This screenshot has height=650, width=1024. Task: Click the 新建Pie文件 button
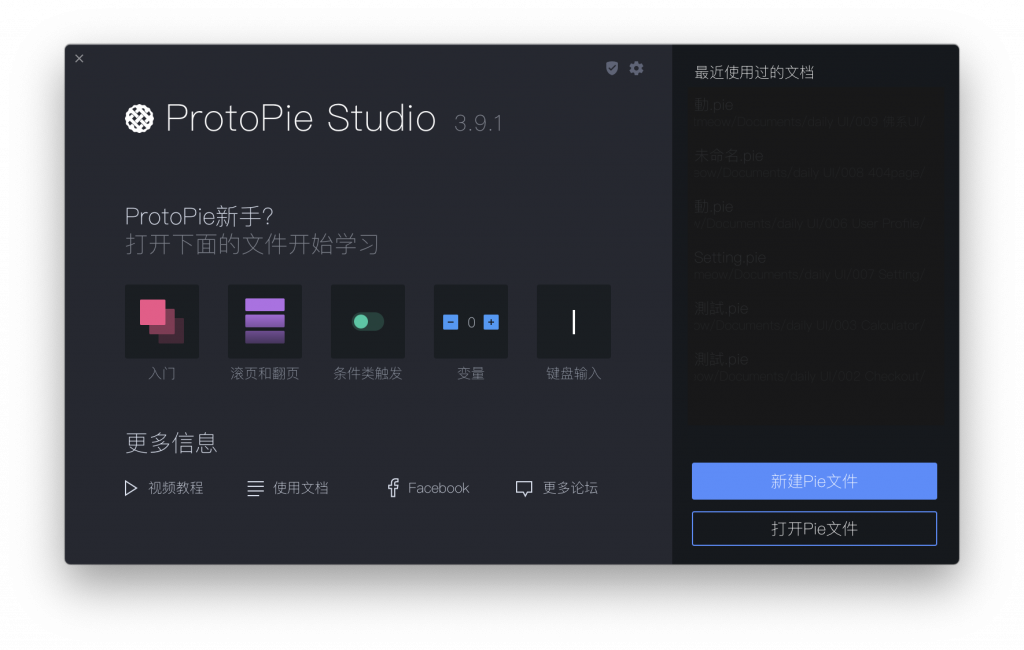pyautogui.click(x=814, y=481)
